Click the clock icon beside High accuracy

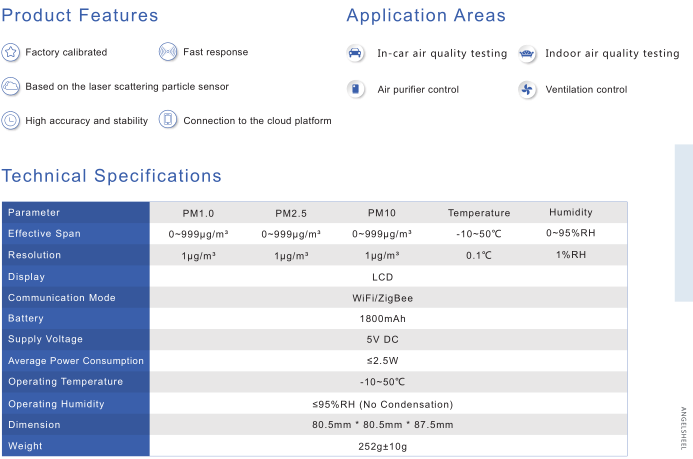click(11, 120)
